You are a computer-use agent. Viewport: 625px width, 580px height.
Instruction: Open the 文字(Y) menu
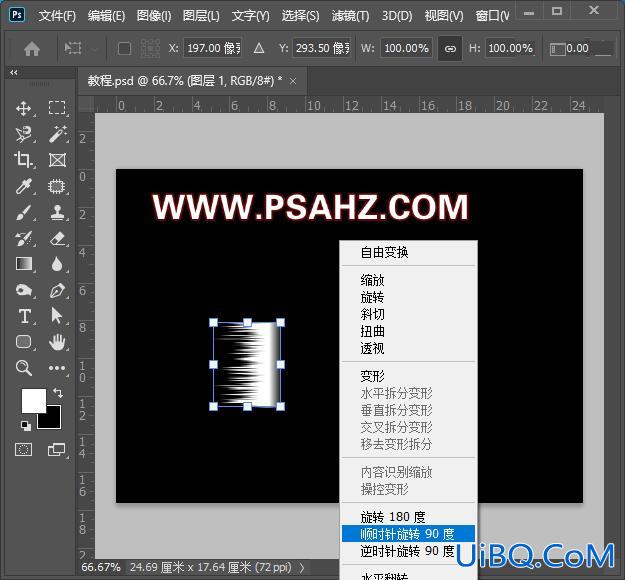[x=250, y=16]
